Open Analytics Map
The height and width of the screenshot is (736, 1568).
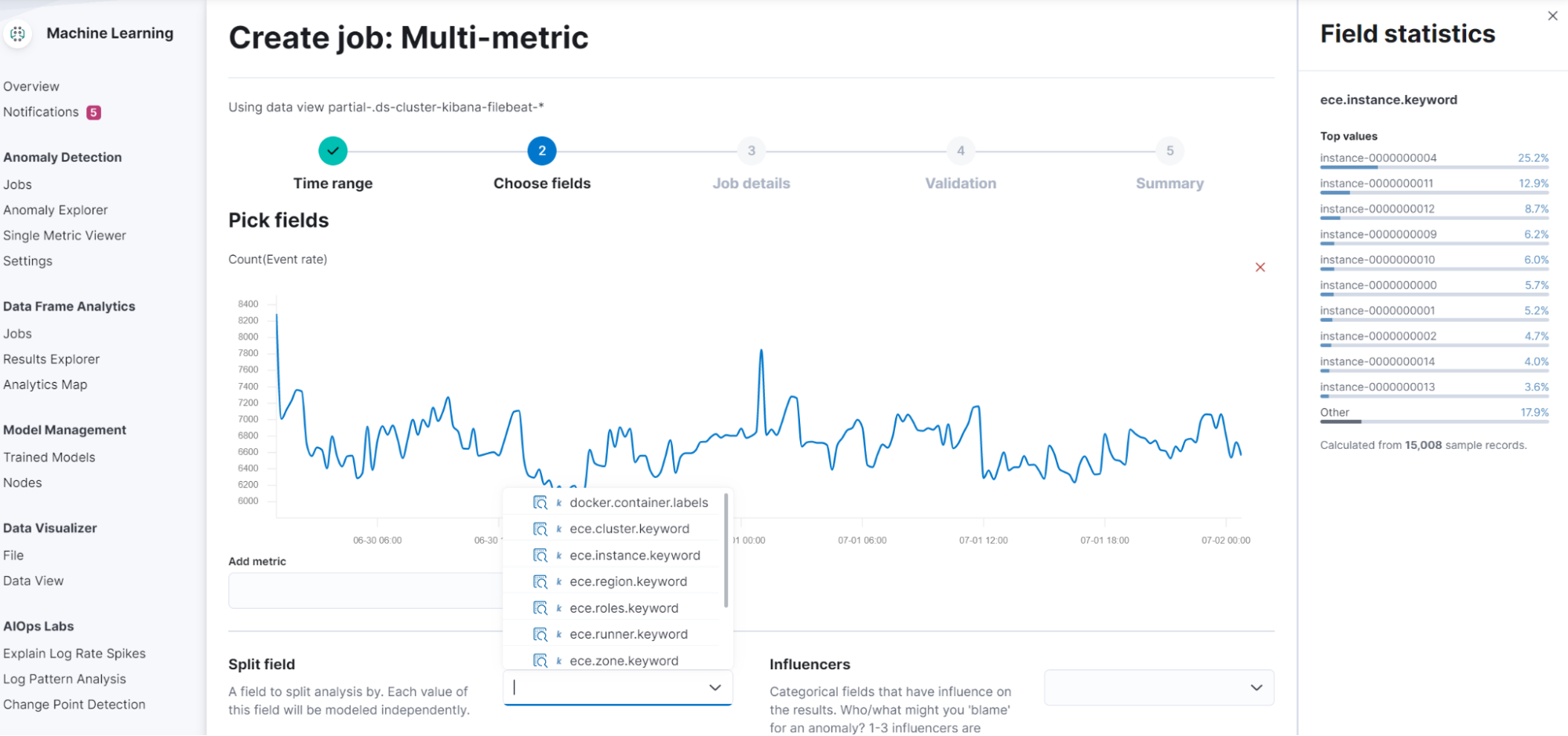point(45,384)
